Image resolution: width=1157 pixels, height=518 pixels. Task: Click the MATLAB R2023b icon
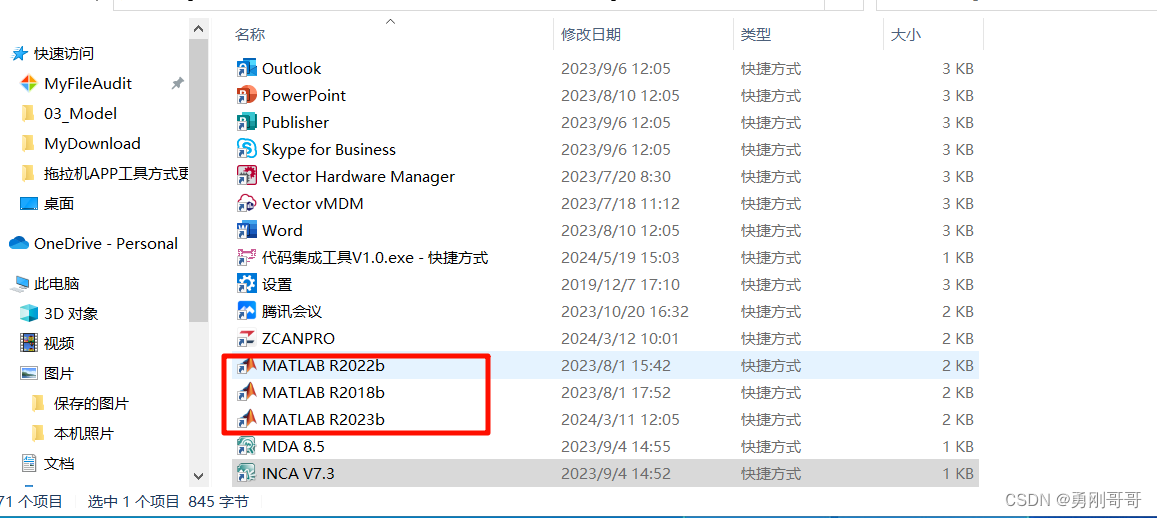246,419
